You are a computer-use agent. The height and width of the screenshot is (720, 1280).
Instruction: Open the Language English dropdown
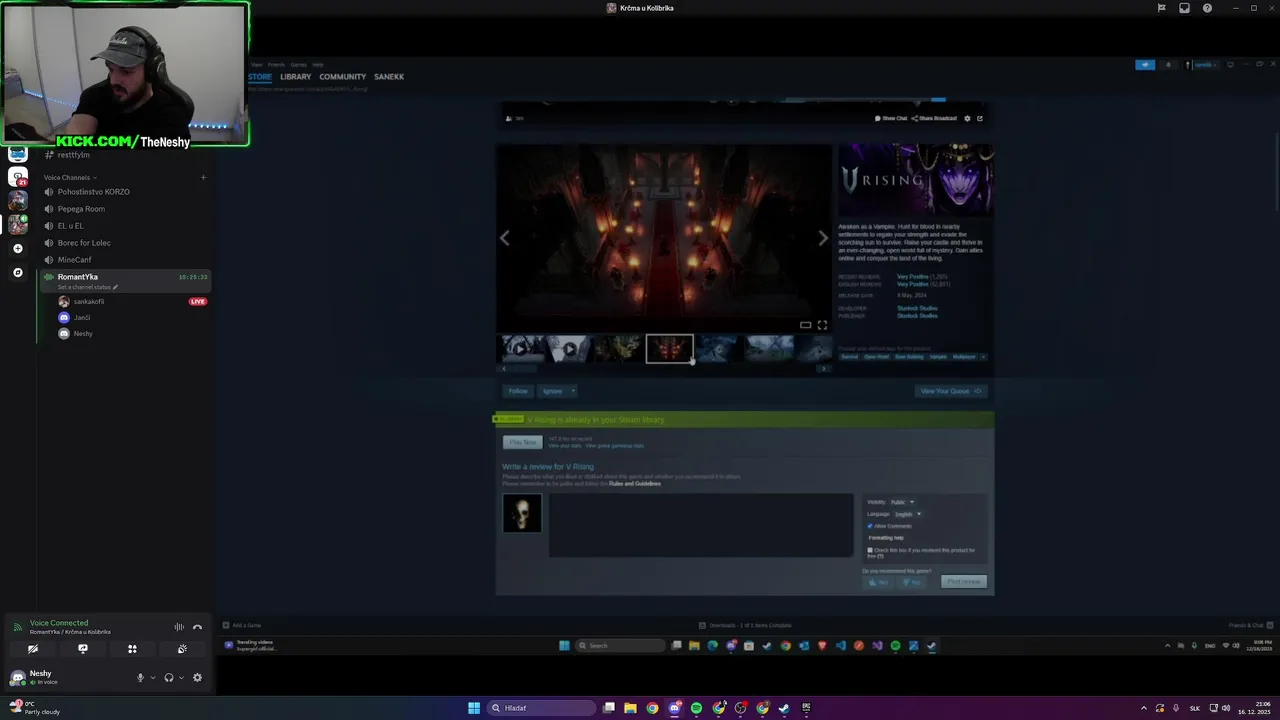(x=908, y=514)
